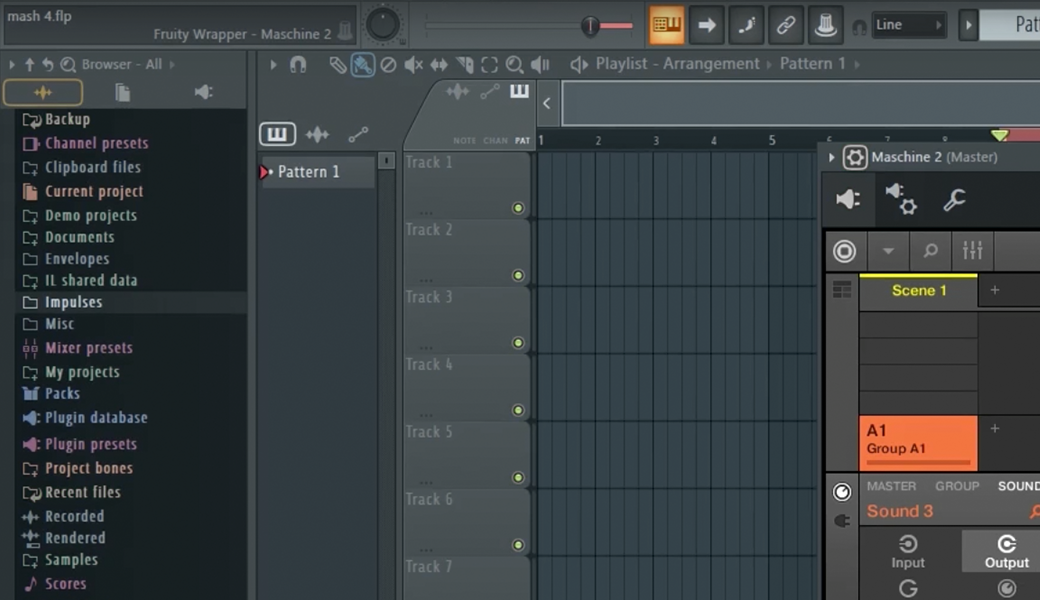Image resolution: width=1040 pixels, height=600 pixels.
Task: Switch to the MASTER tab in Maschine
Action: click(x=891, y=486)
